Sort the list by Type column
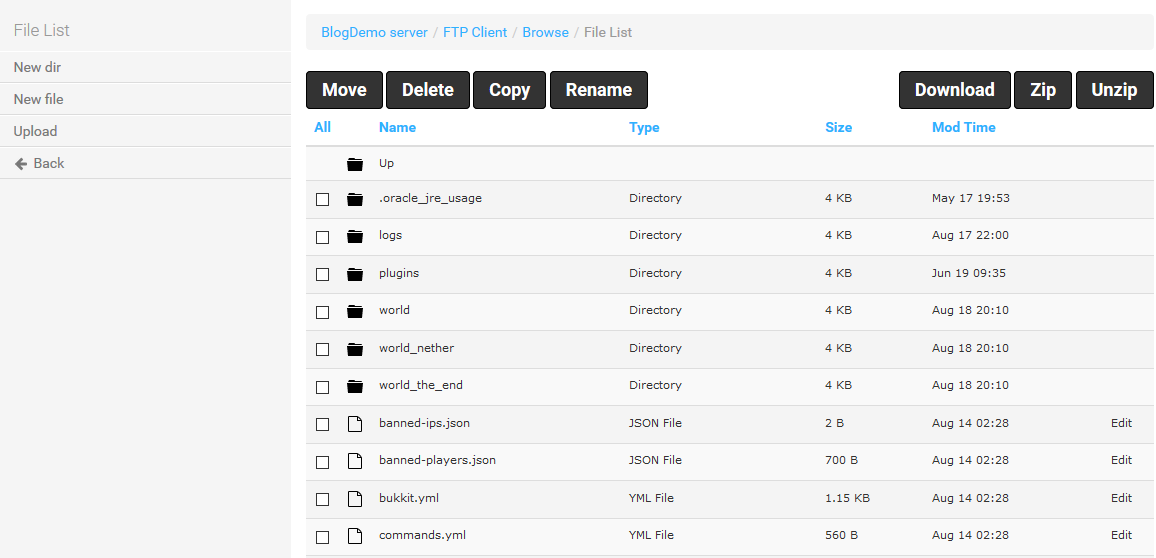The width and height of the screenshot is (1156, 558). tap(644, 128)
